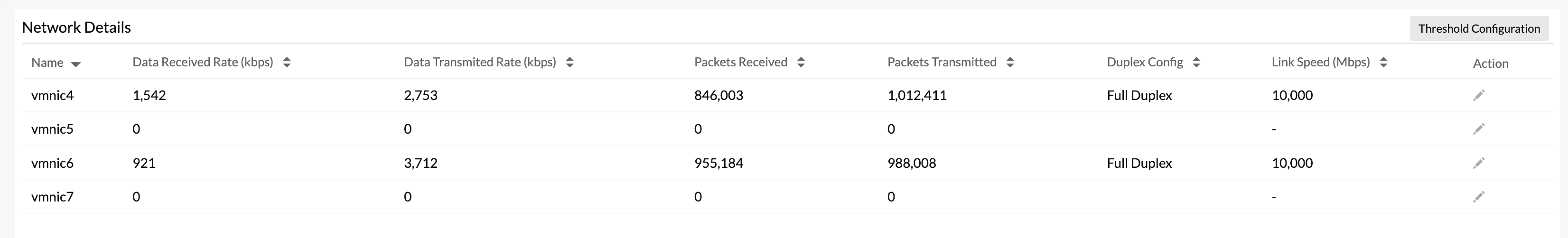Click the 10,000 link speed for vmnic6
Viewport: 1568px width, 238px height.
[1292, 163]
